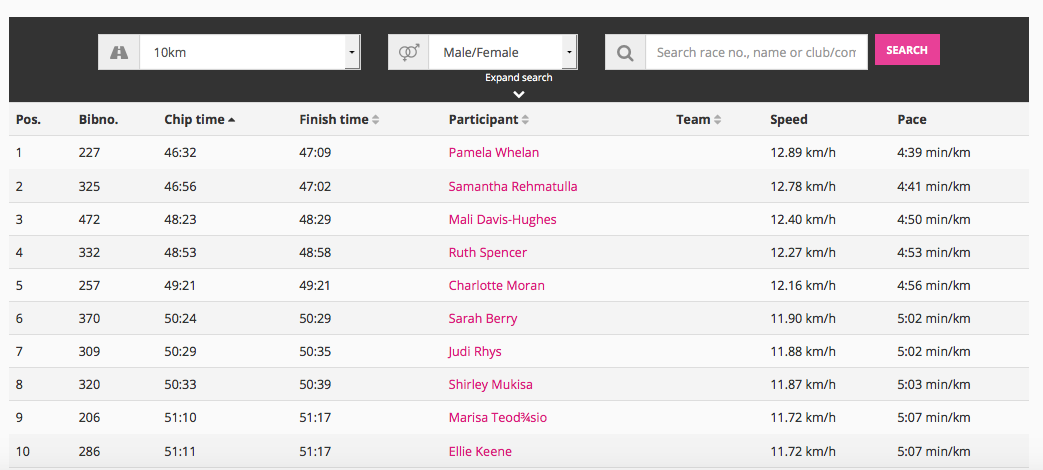Viewport: 1043px width, 470px height.
Task: Click Ellie Keene's name
Action: [x=480, y=452]
